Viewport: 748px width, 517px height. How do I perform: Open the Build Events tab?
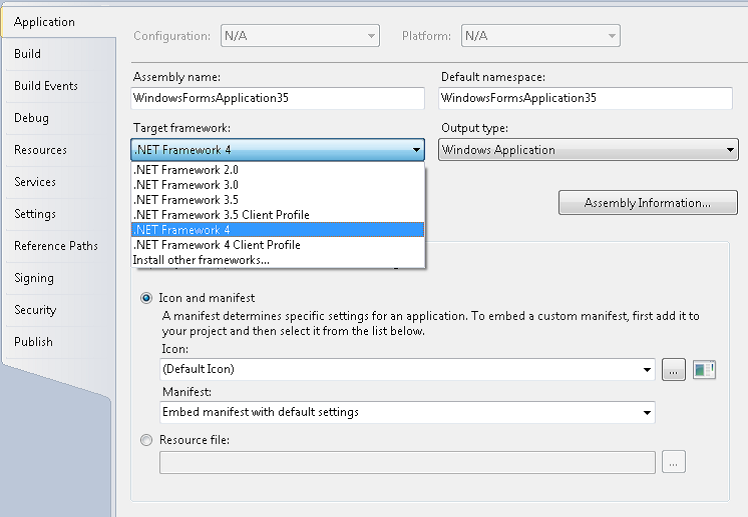click(x=58, y=86)
